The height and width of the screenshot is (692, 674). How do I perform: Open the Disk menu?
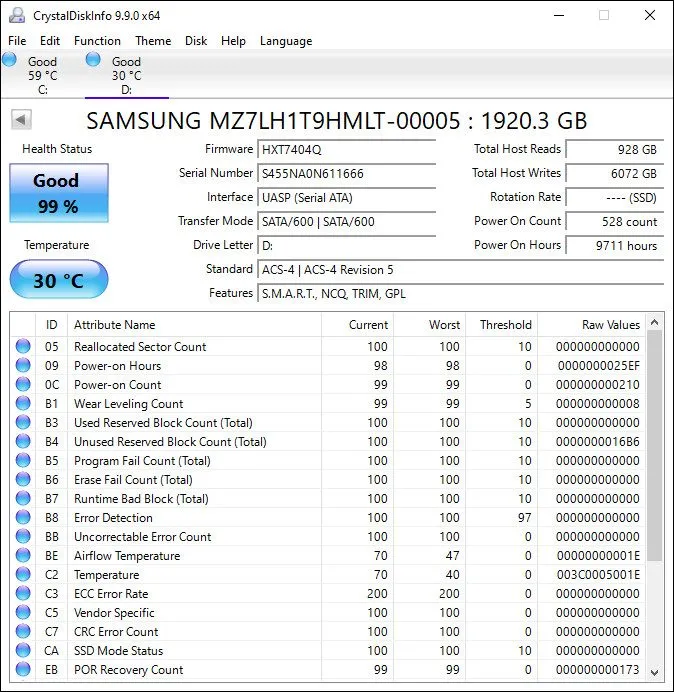(196, 41)
